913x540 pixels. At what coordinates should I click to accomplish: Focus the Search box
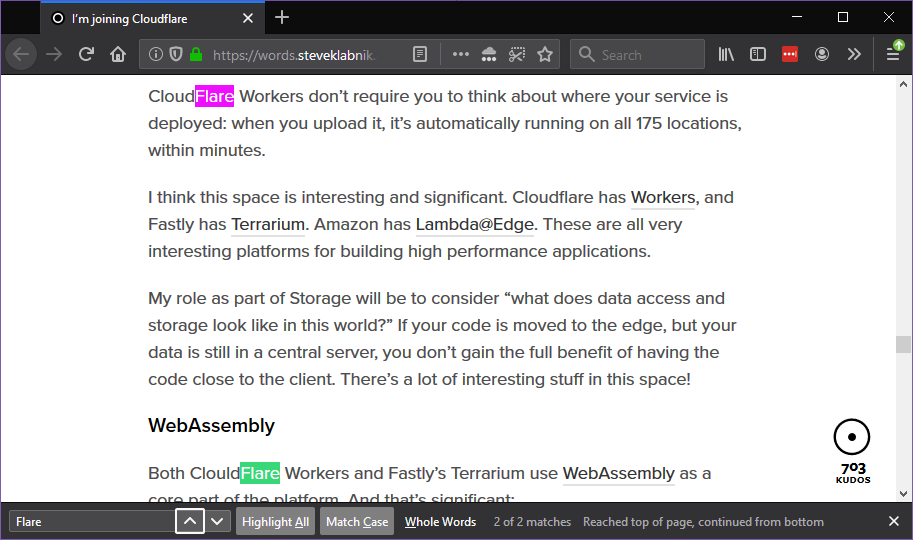[638, 55]
